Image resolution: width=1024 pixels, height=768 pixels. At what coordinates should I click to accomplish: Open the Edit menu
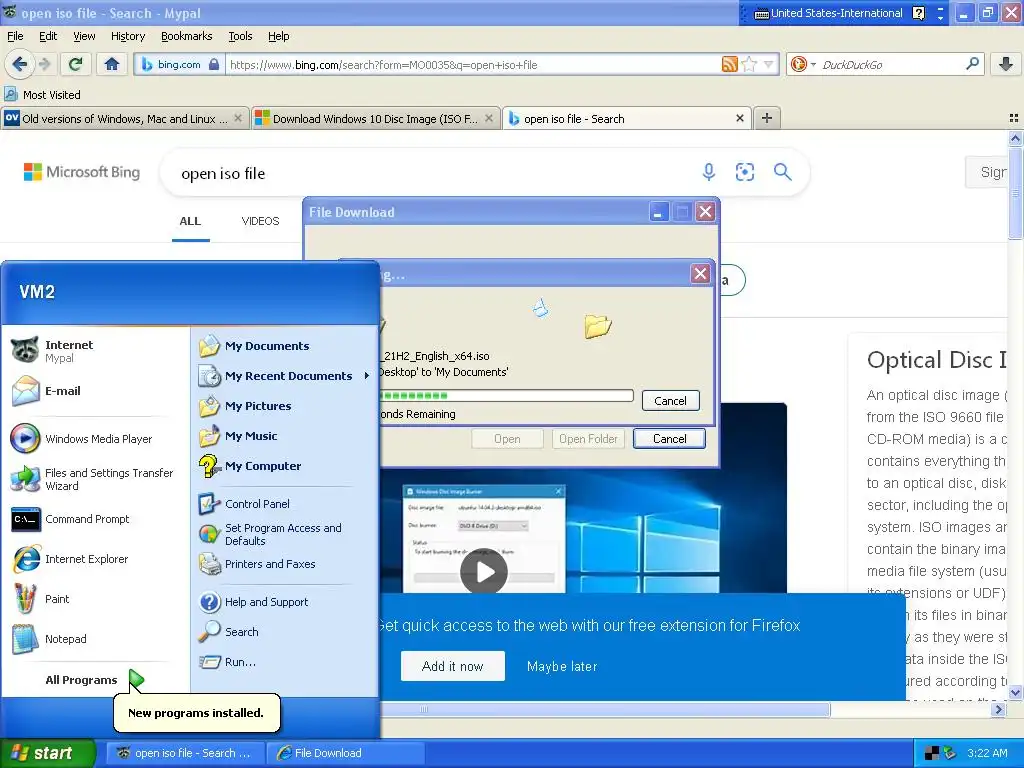pos(48,36)
